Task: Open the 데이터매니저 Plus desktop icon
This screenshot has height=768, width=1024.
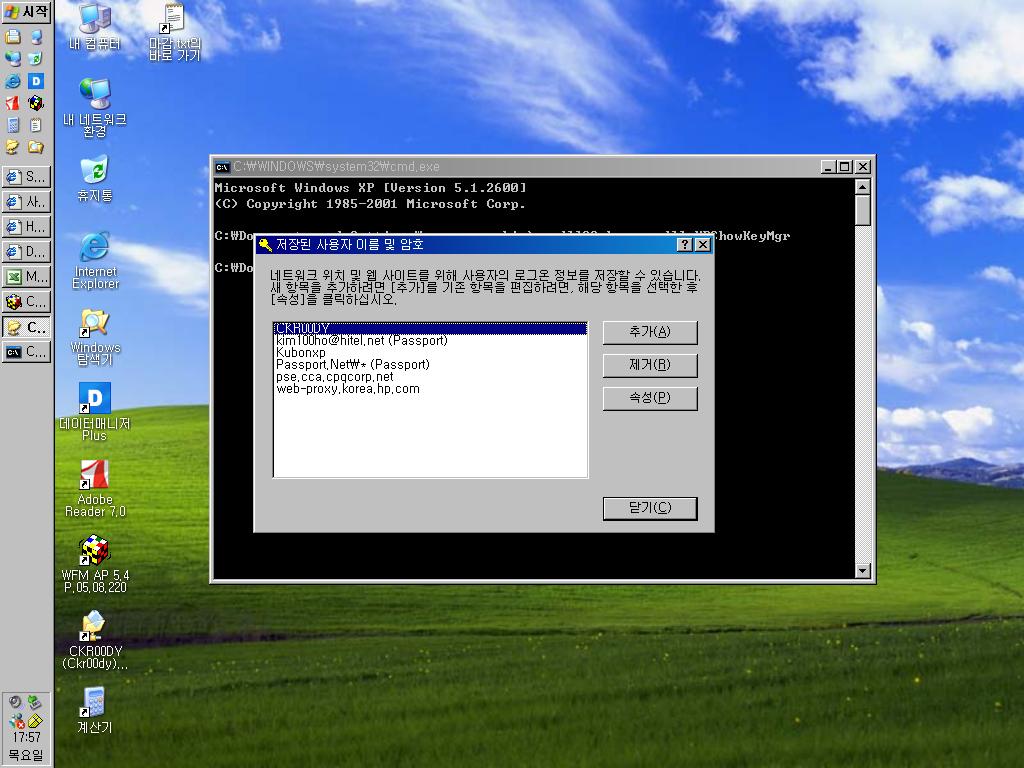Action: tap(95, 399)
